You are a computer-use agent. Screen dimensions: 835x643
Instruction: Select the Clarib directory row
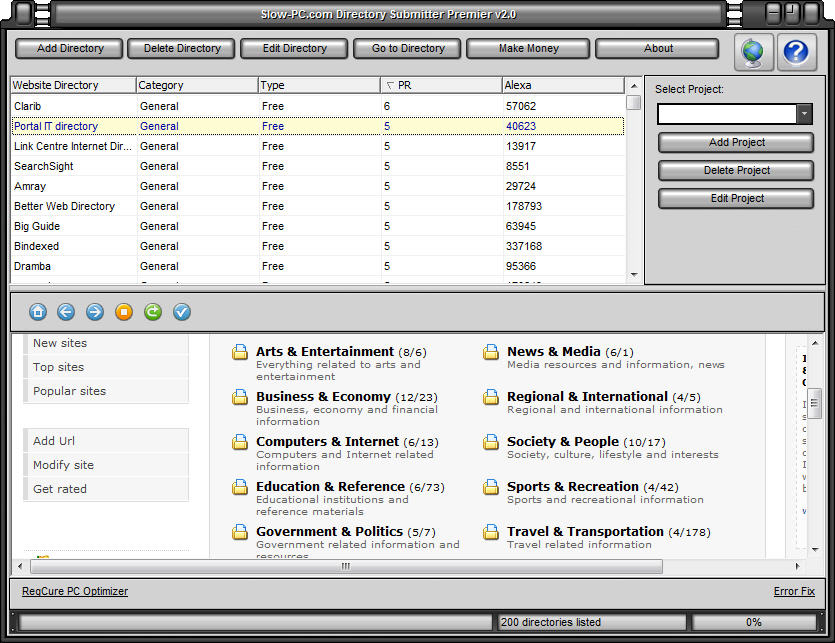coord(317,106)
